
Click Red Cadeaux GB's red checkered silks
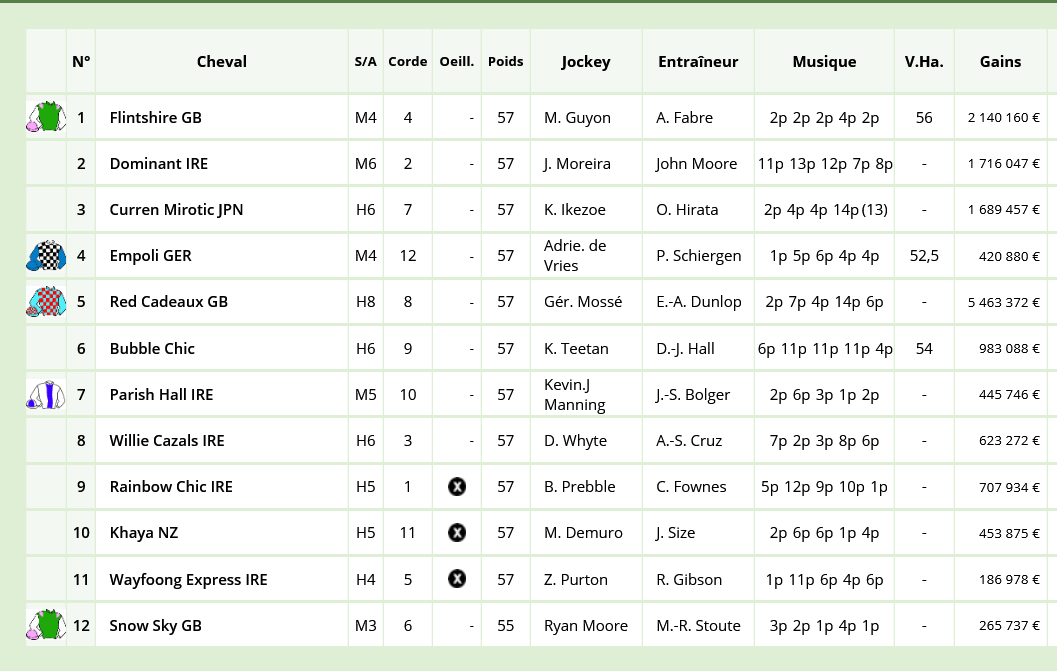pos(46,301)
